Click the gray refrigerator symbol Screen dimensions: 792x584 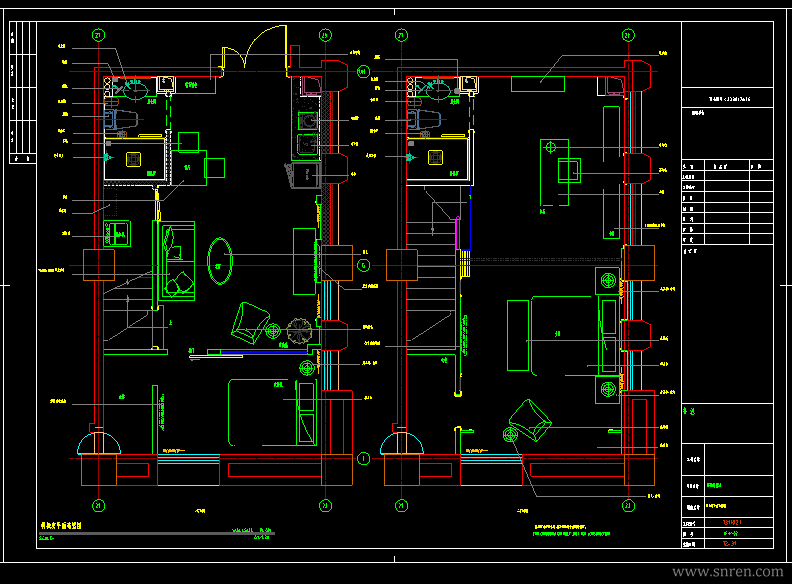click(305, 175)
